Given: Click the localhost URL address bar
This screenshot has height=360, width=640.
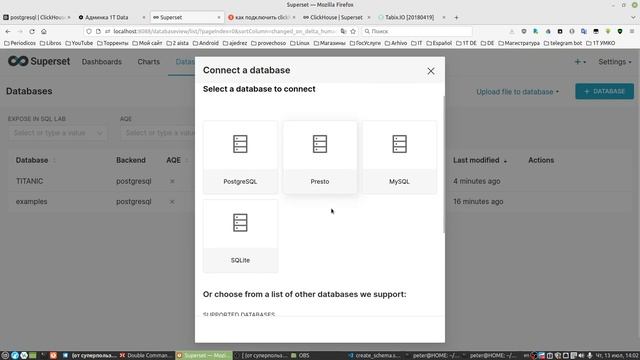Looking at the screenshot, I should (220, 31).
